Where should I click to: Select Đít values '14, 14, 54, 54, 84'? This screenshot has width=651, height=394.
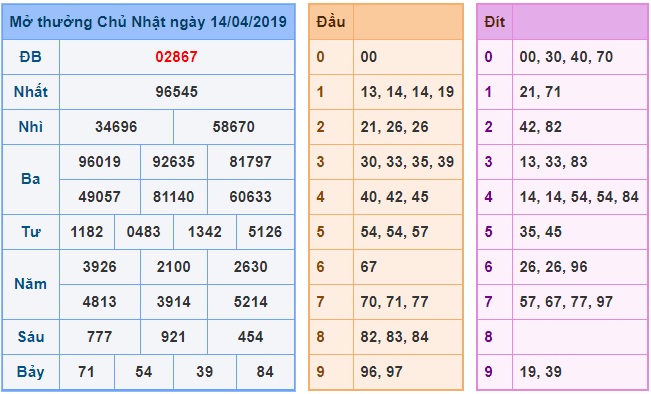click(579, 196)
